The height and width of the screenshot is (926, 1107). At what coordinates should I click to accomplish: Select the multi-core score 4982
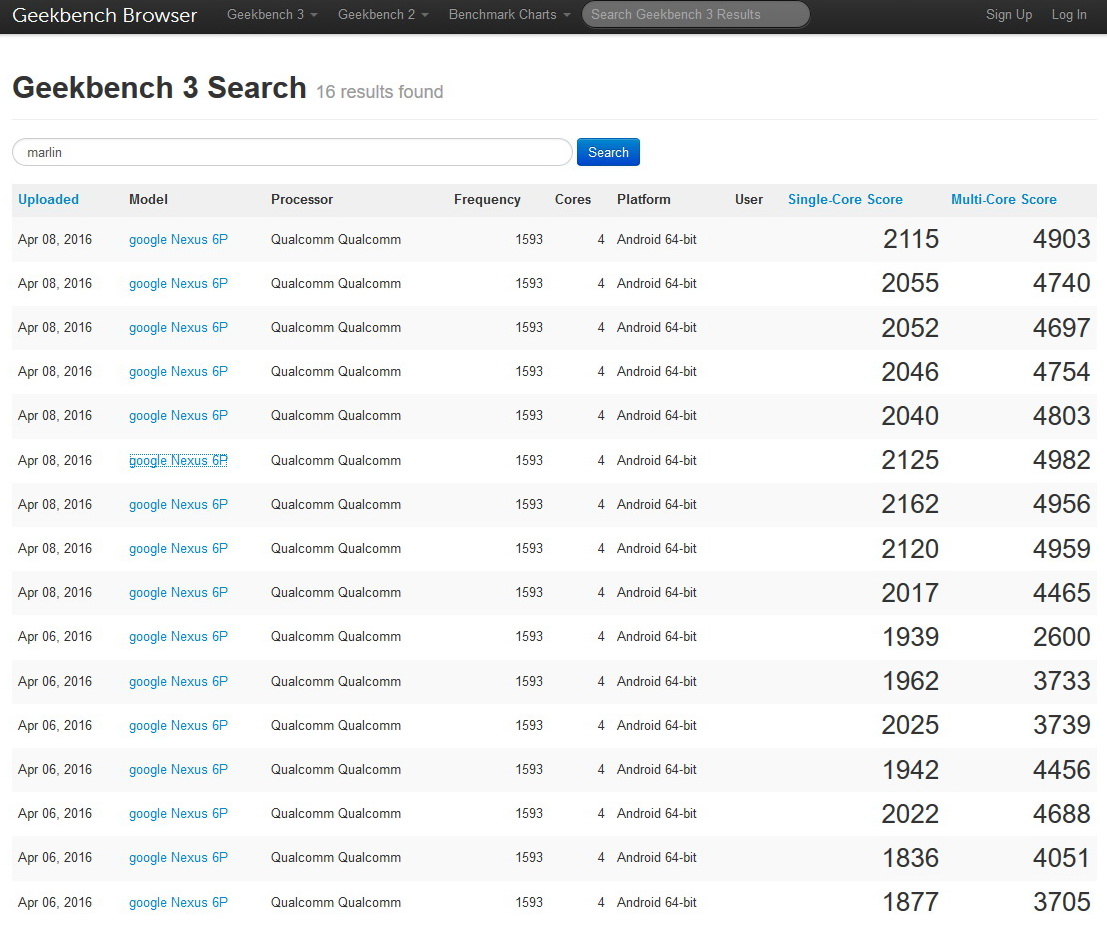tap(1061, 460)
